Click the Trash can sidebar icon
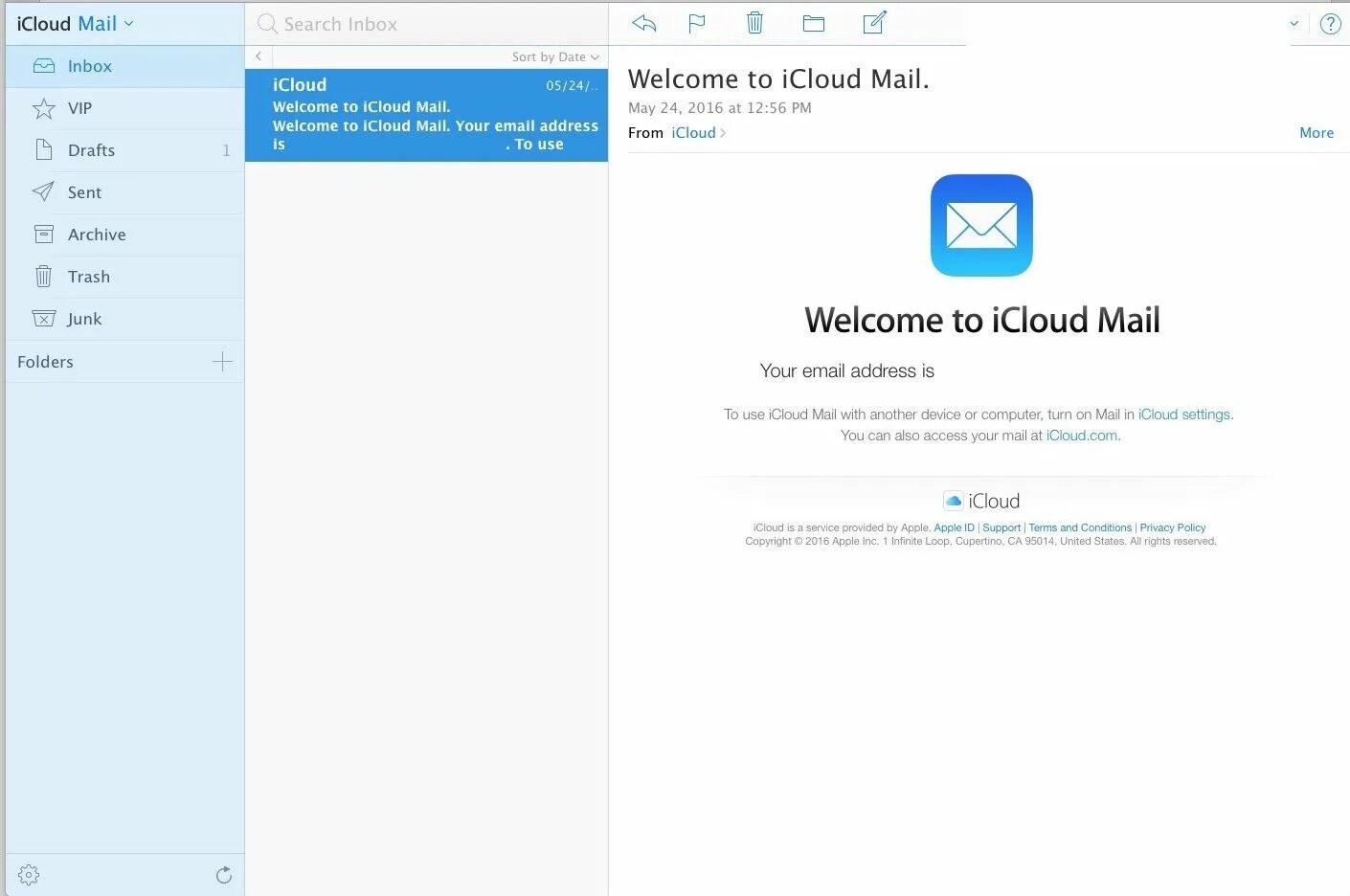The height and width of the screenshot is (896, 1350). (43, 277)
